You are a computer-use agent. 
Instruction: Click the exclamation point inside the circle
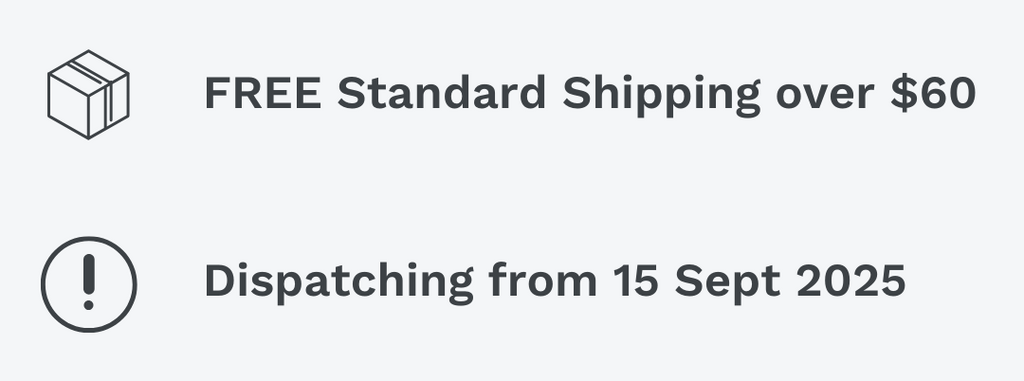coord(89,282)
